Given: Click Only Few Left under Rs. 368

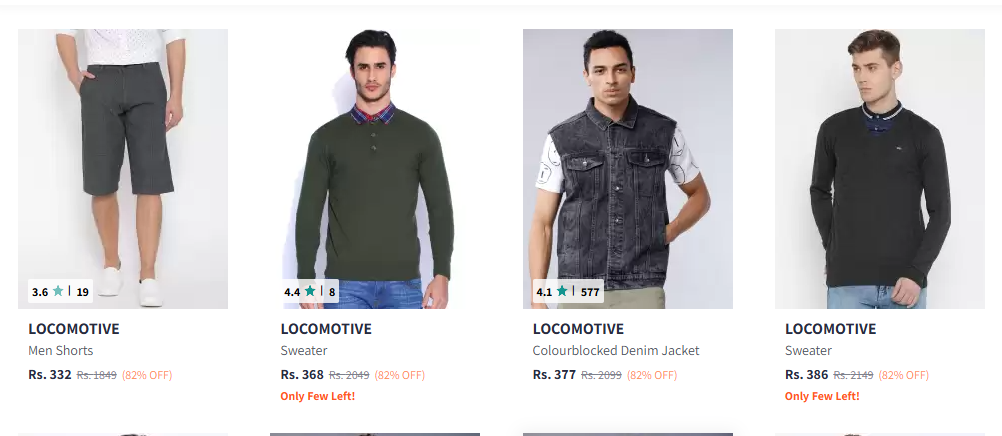Looking at the screenshot, I should [318, 396].
